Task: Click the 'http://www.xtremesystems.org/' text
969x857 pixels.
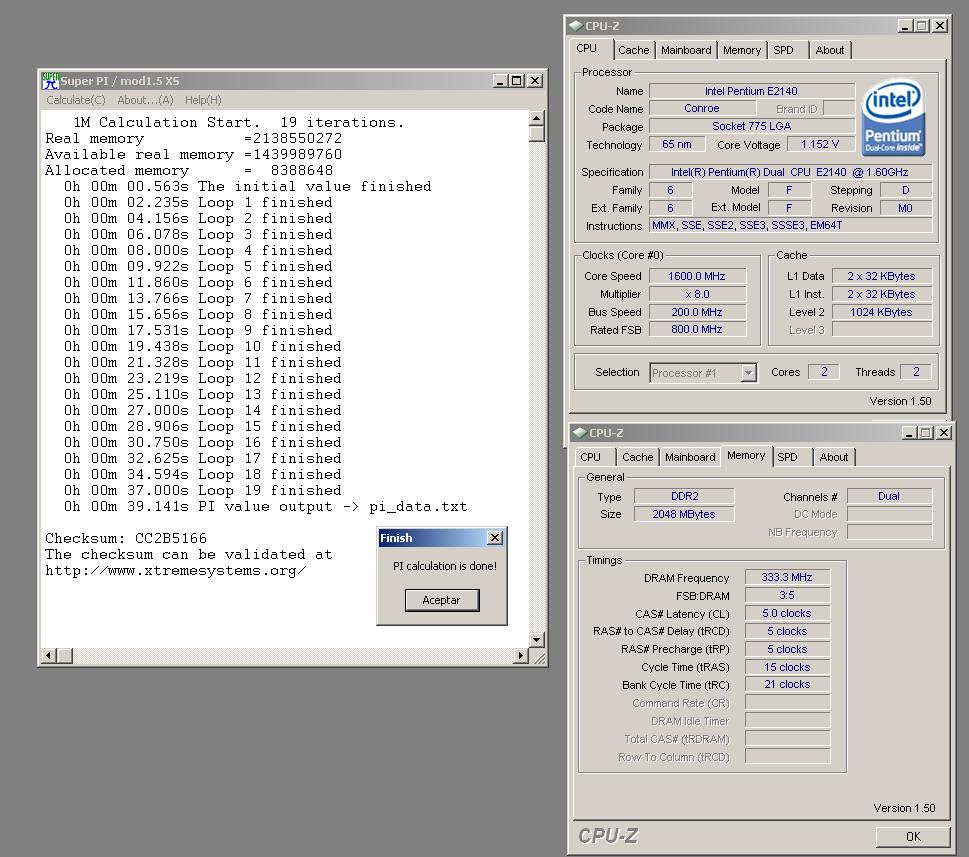Action: [176, 570]
